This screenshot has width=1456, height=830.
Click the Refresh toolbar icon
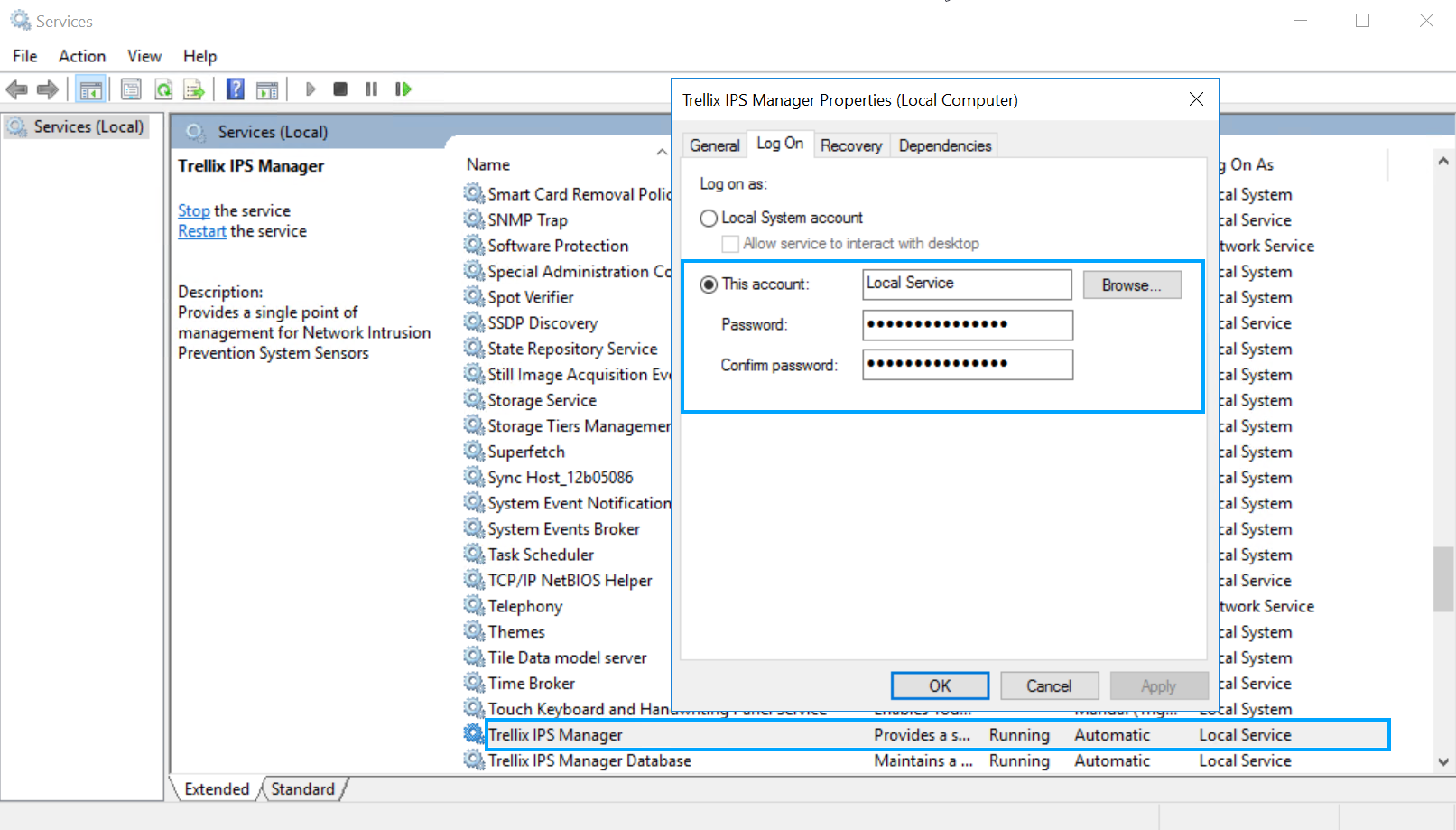click(x=163, y=89)
